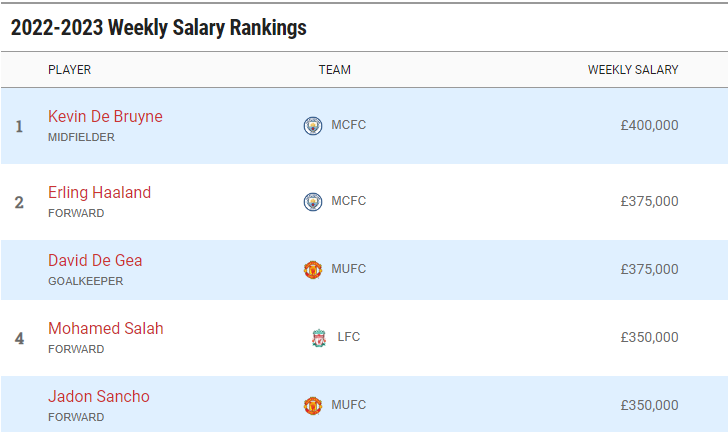Image resolution: width=728 pixels, height=432 pixels.
Task: Click Manchester City crest in Erling Haaland row
Action: [x=313, y=202]
